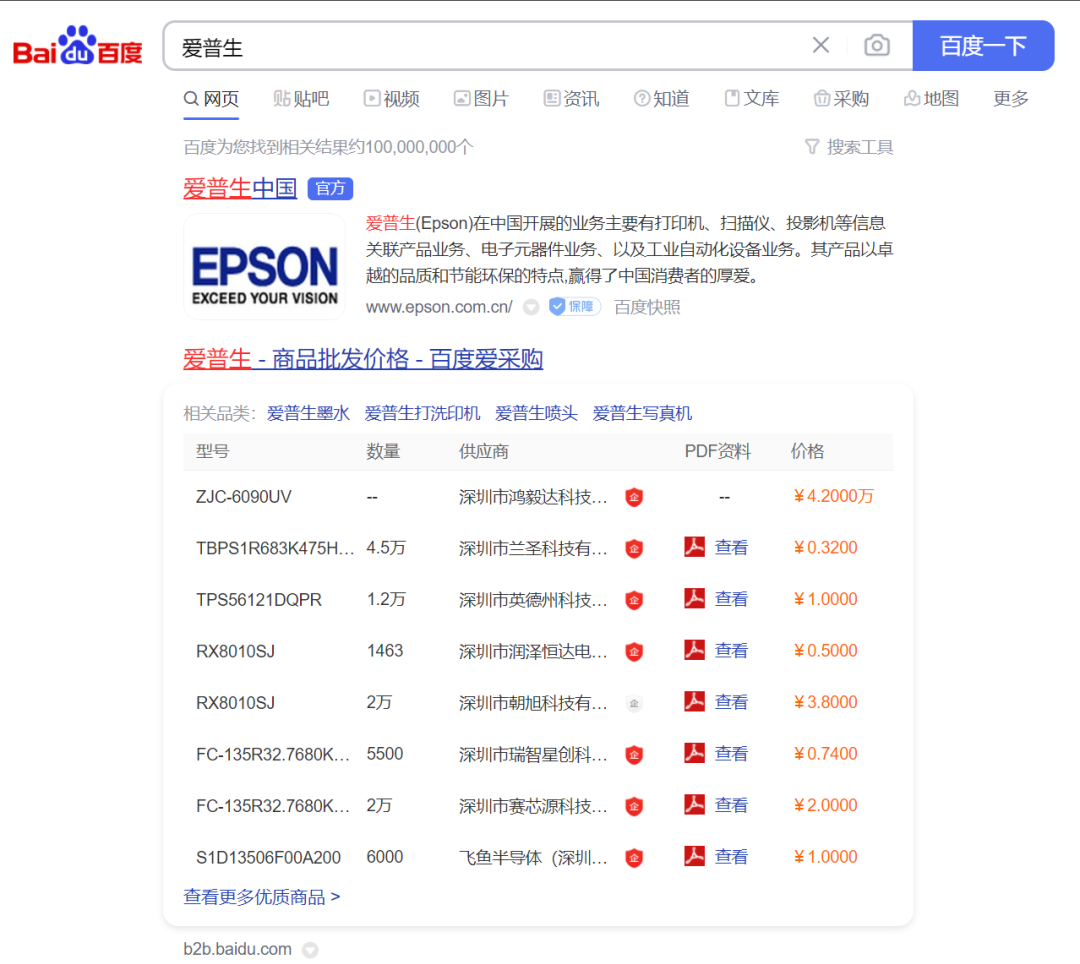Switch to the 视频 tab
Viewport: 1080px width, 964px height.
click(391, 99)
